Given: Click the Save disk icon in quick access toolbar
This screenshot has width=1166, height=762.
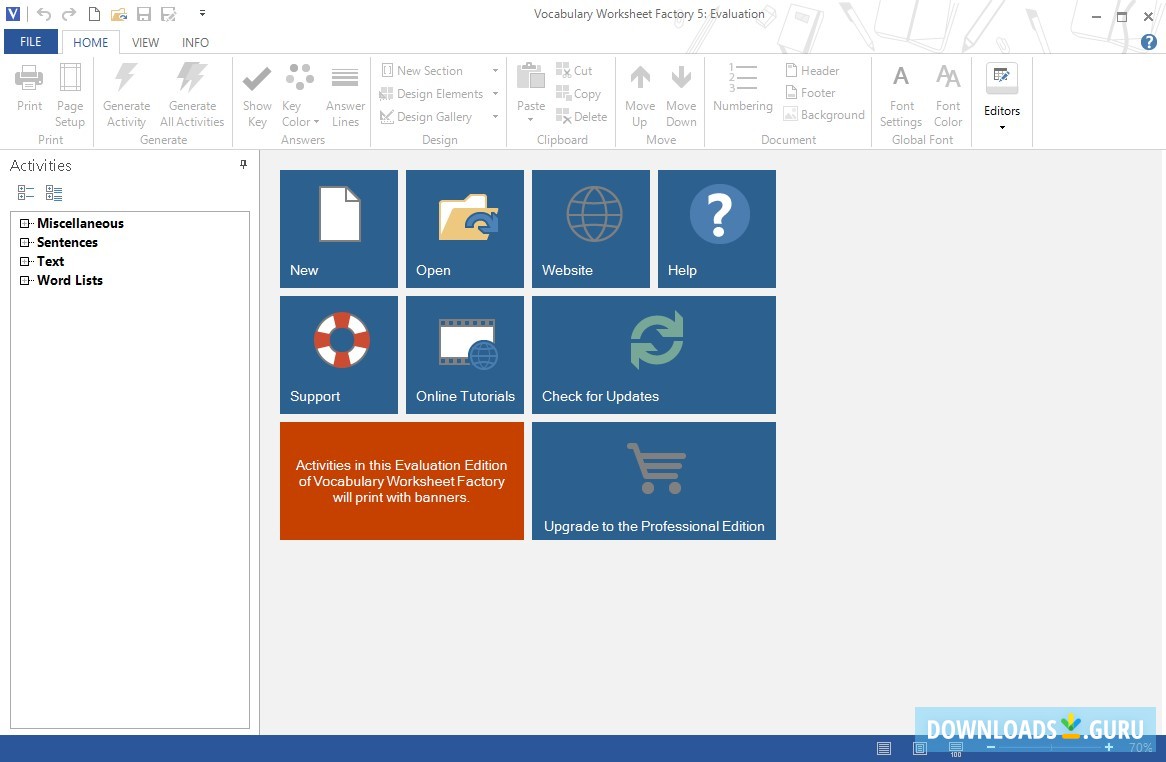Looking at the screenshot, I should (144, 13).
